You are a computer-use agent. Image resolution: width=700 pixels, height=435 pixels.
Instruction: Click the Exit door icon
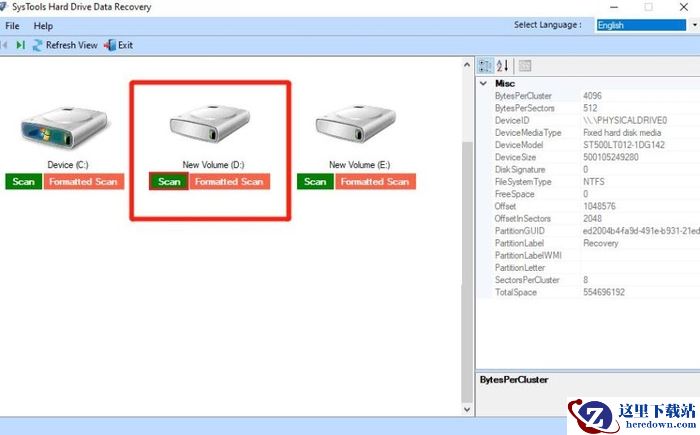[x=110, y=45]
